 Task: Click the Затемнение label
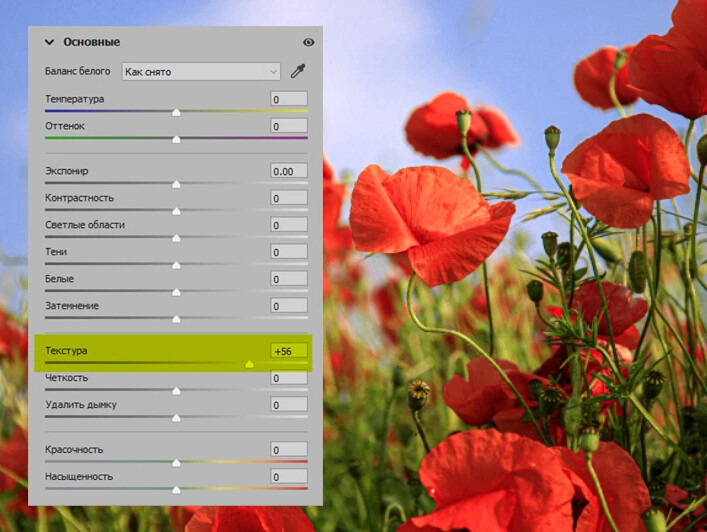72,306
